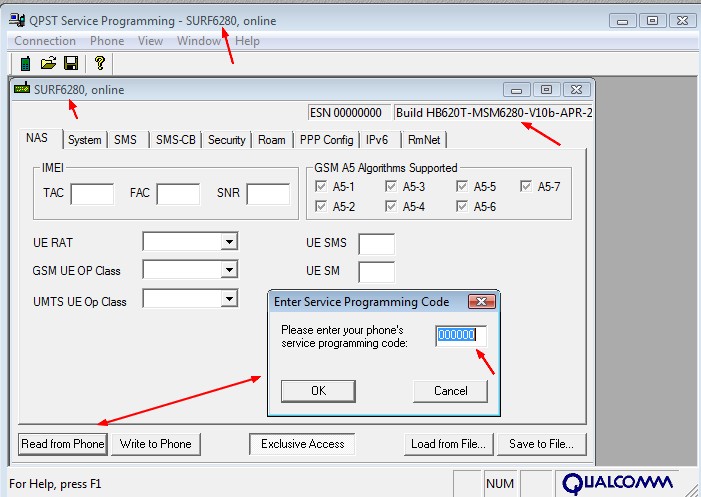Open the Help menu
The image size is (701, 497).
coord(247,41)
